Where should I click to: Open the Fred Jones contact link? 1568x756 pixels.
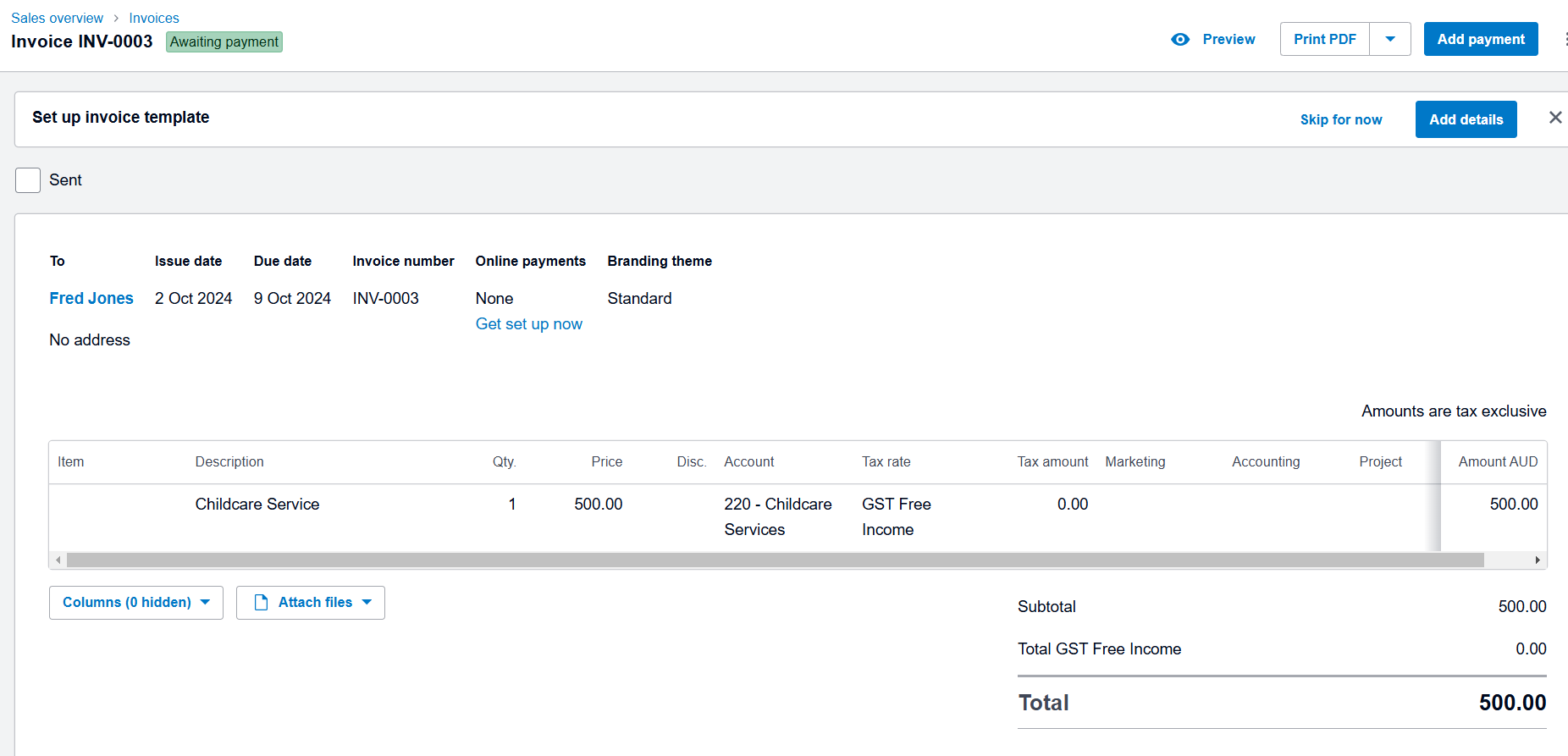91,298
